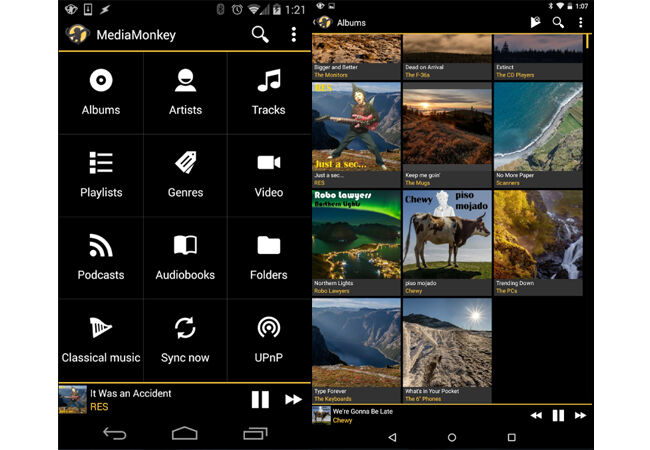The height and width of the screenshot is (450, 650).
Task: Open the Artists tile
Action: tap(185, 93)
